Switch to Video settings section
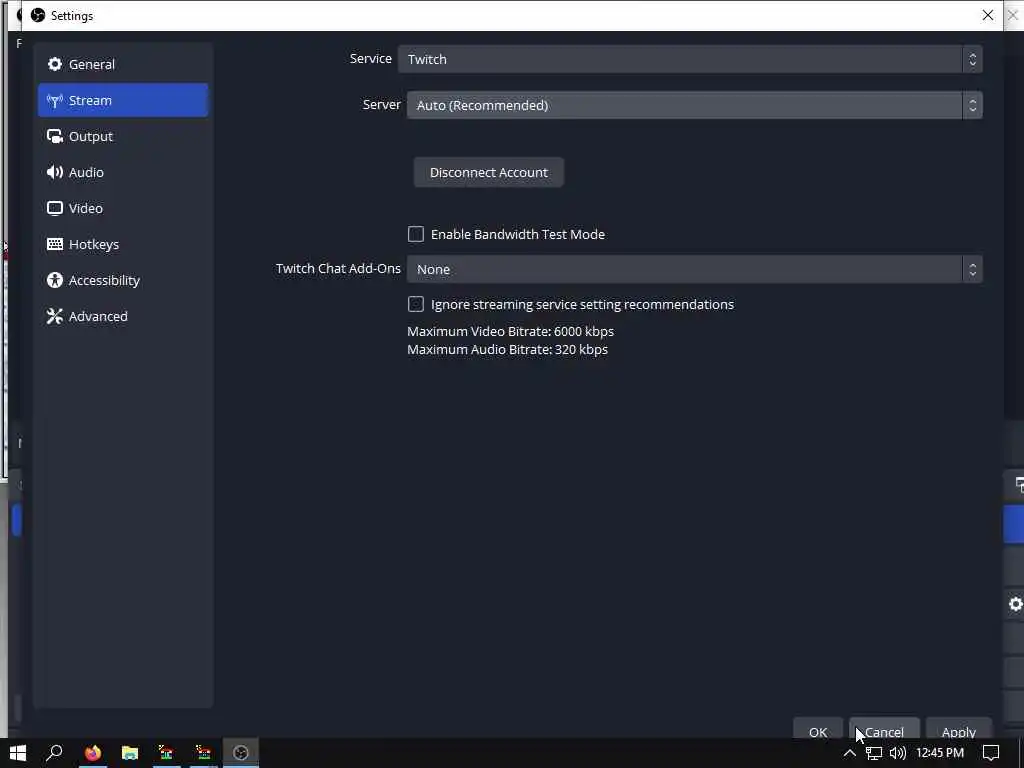Image resolution: width=1024 pixels, height=768 pixels. [123, 208]
